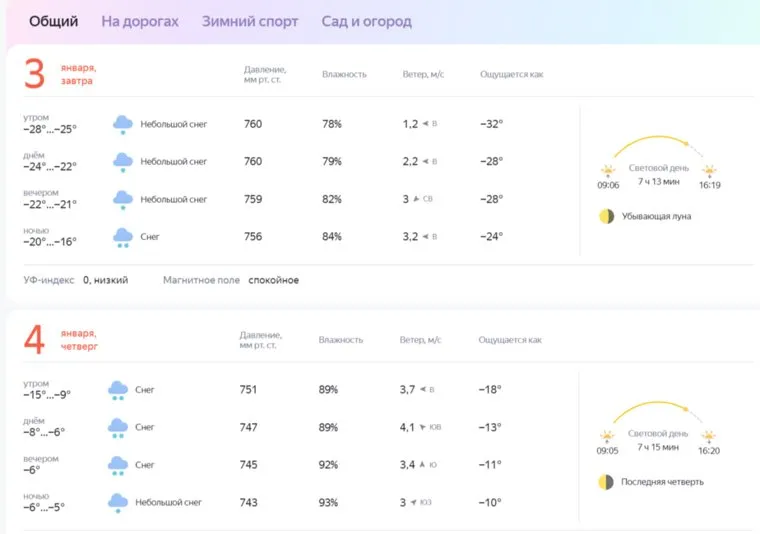Click the "7 ч 13 мин" daylight duration
Viewport: 760px width, 534px height.
coord(658,181)
